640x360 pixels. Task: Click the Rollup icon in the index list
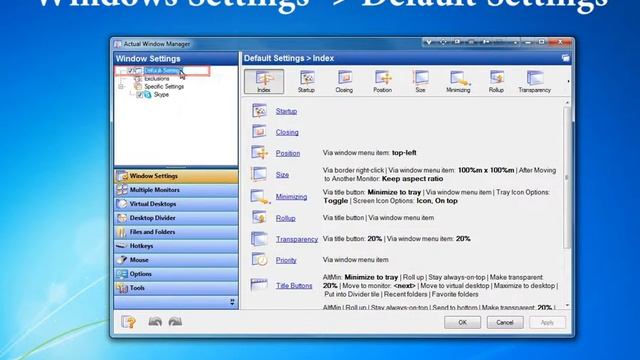[x=259, y=217]
